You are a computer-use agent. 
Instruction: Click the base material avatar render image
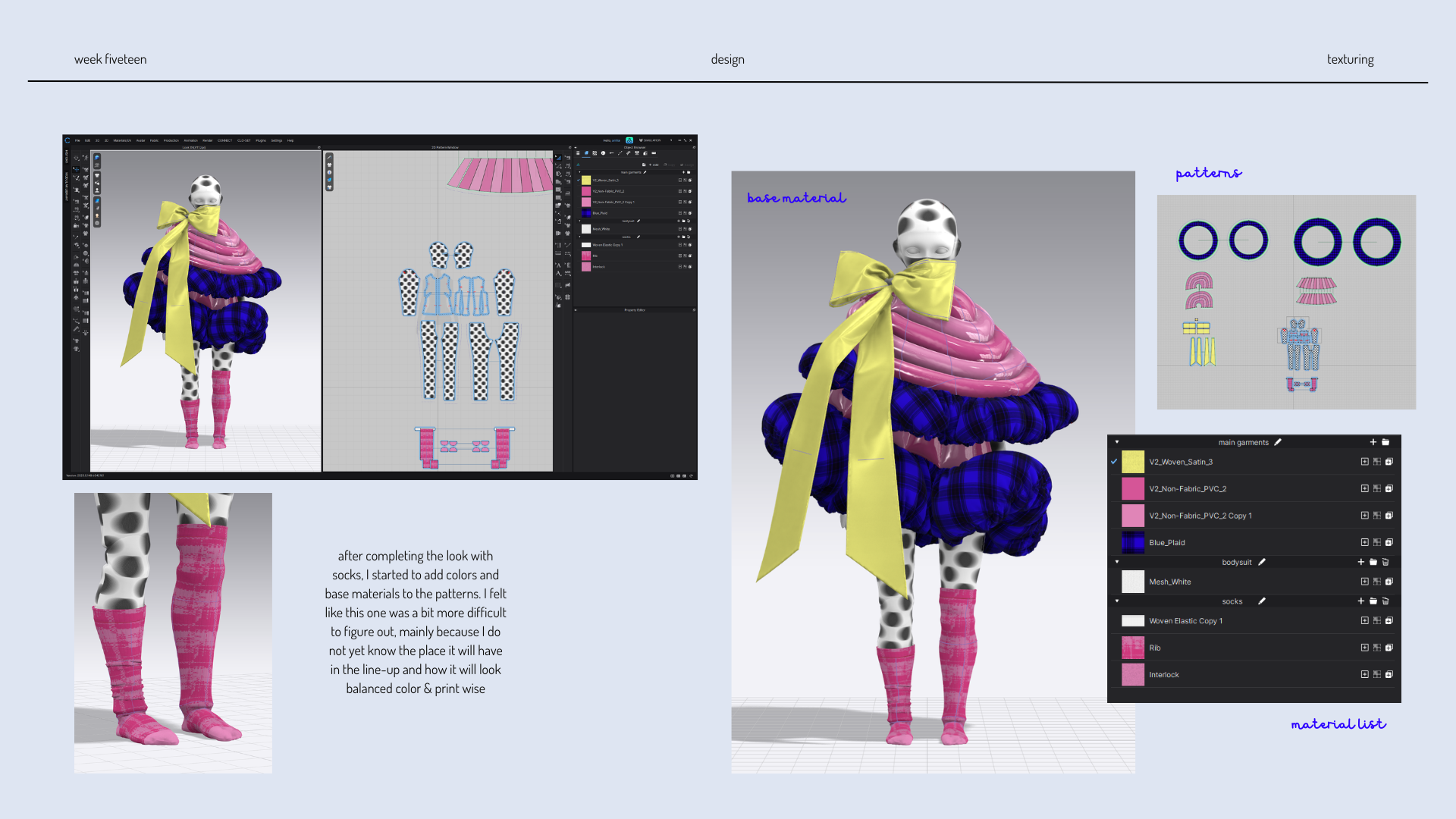click(x=933, y=472)
